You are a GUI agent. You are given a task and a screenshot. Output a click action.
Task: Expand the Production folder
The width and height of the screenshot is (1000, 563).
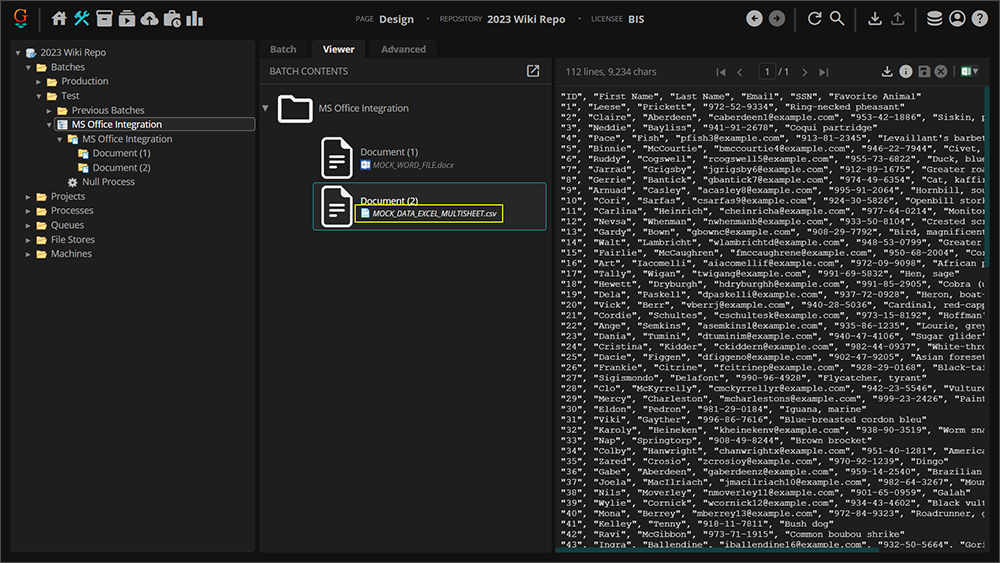[x=40, y=82]
